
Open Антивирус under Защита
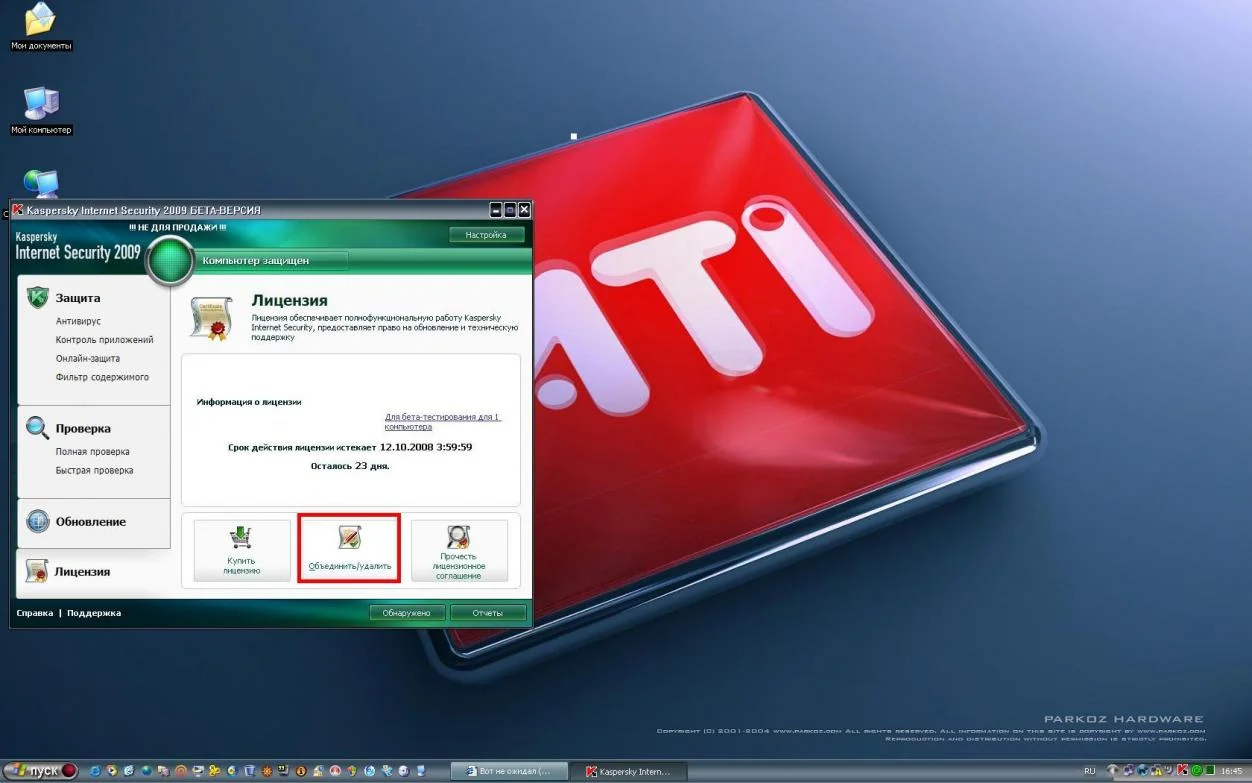click(78, 321)
